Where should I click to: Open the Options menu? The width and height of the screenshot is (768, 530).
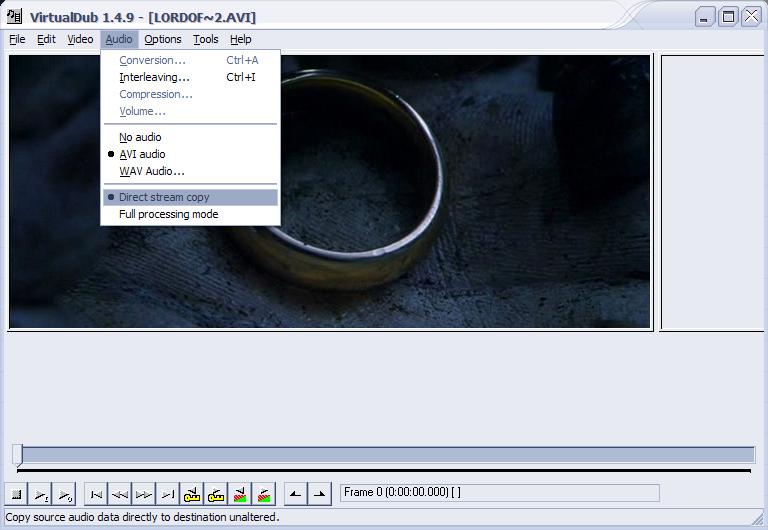163,39
